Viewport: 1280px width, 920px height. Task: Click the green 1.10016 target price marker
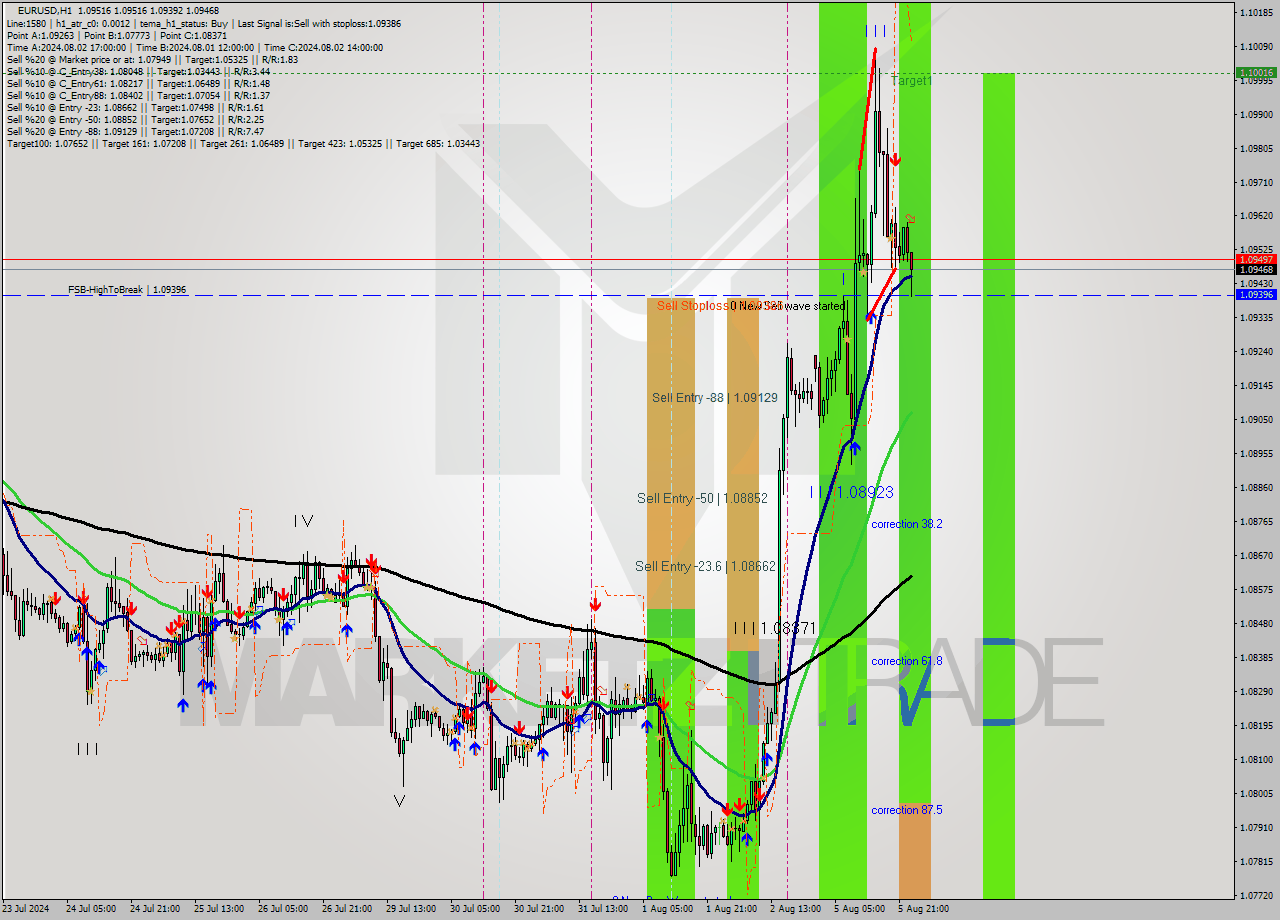tap(1253, 73)
